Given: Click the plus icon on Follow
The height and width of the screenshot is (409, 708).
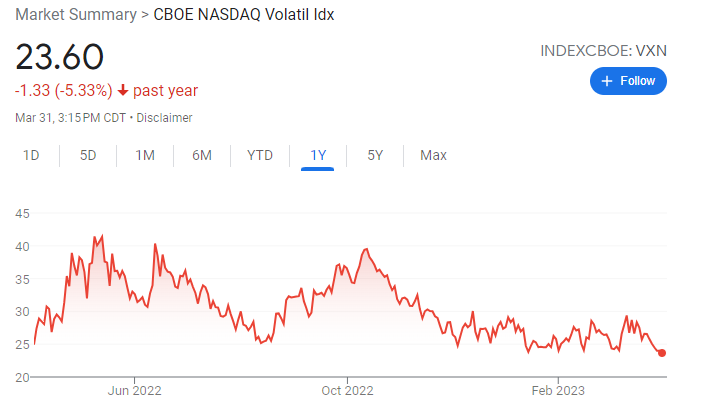Looking at the screenshot, I should (x=606, y=81).
